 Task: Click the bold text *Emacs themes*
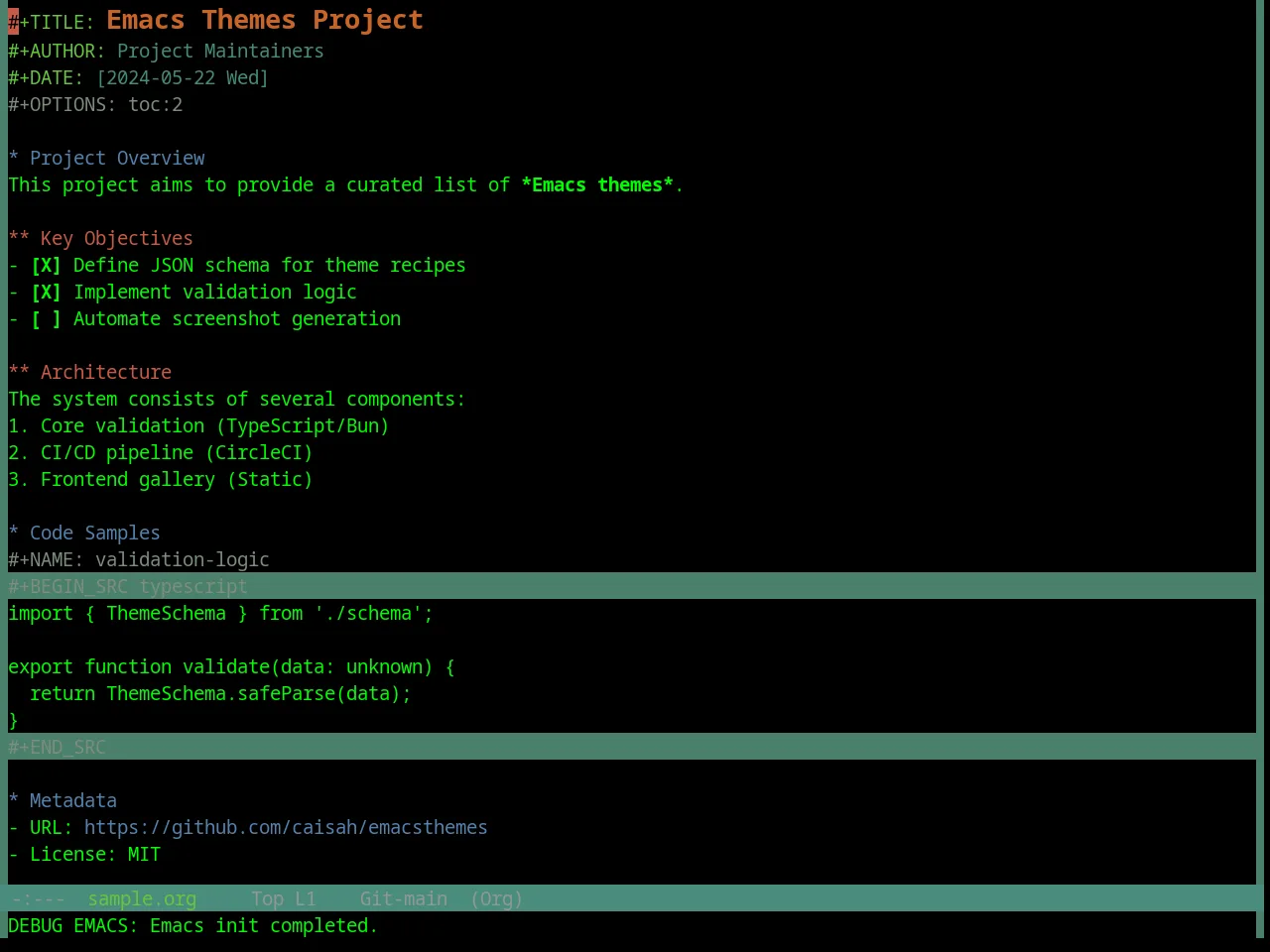point(597,185)
